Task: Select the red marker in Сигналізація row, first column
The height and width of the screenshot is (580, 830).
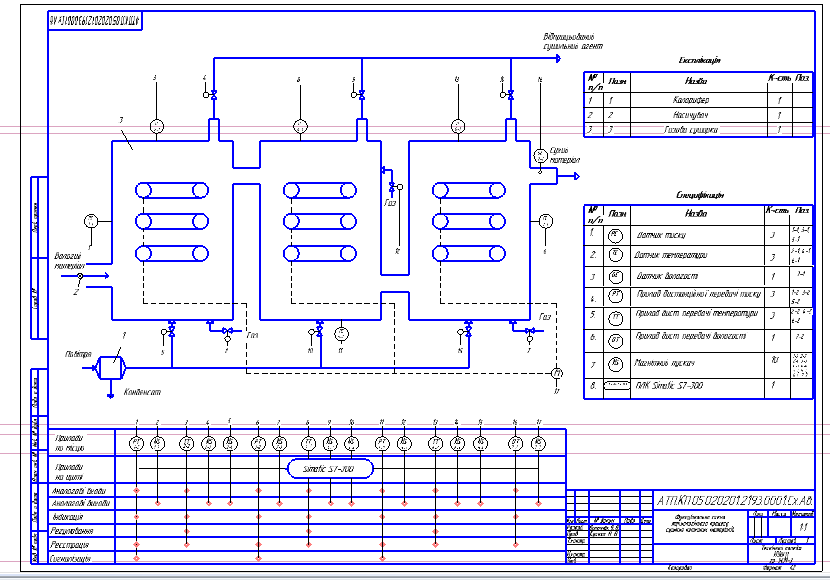Action: 137,558
